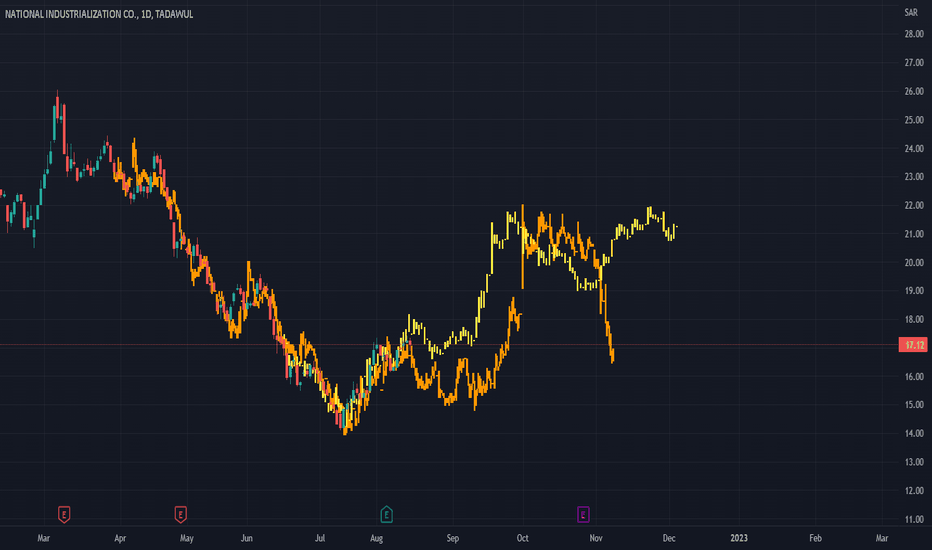This screenshot has height=550, width=932.
Task: Open the purple earnings marker near November
Action: tap(583, 514)
